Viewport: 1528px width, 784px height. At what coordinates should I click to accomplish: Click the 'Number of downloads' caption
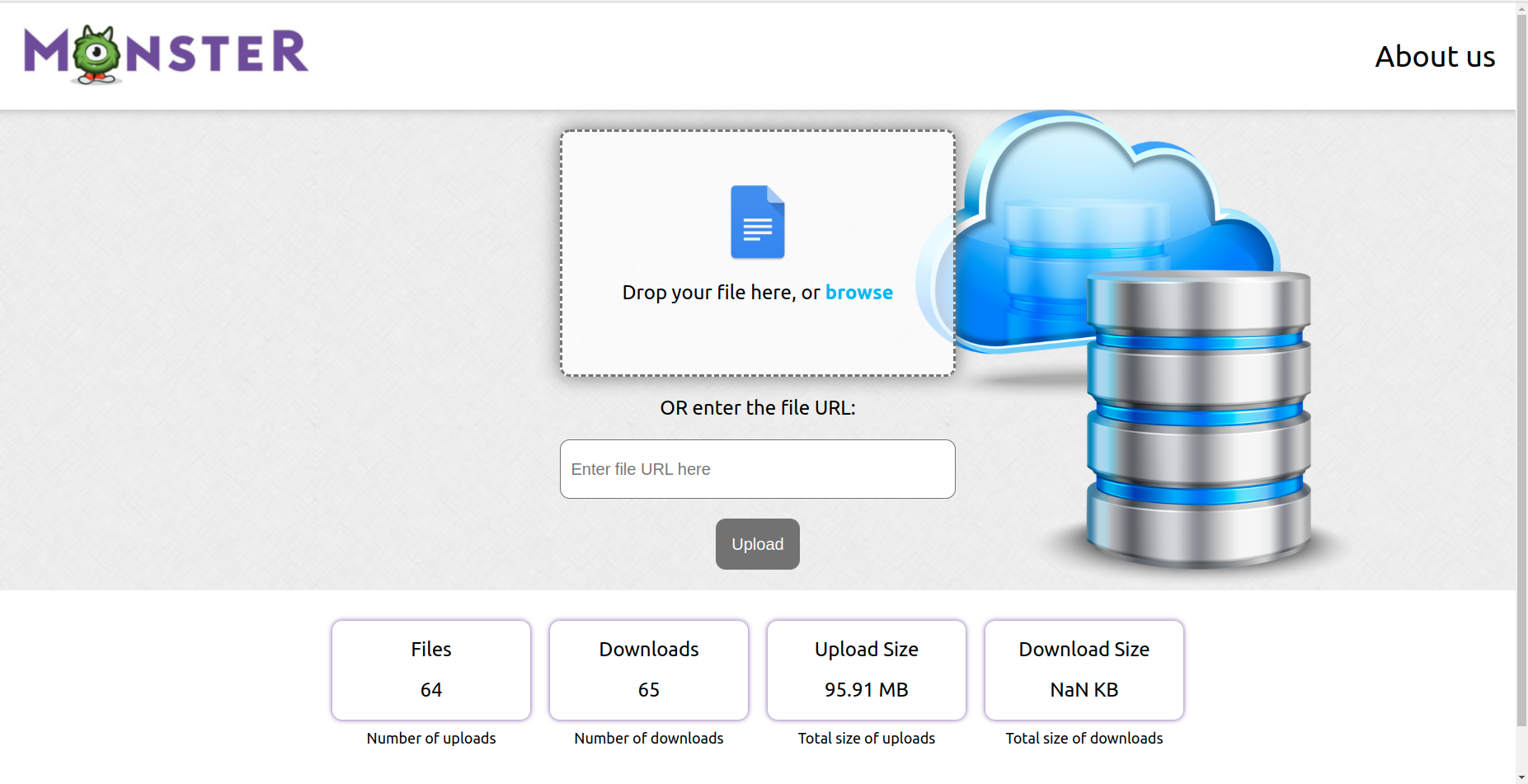(649, 739)
